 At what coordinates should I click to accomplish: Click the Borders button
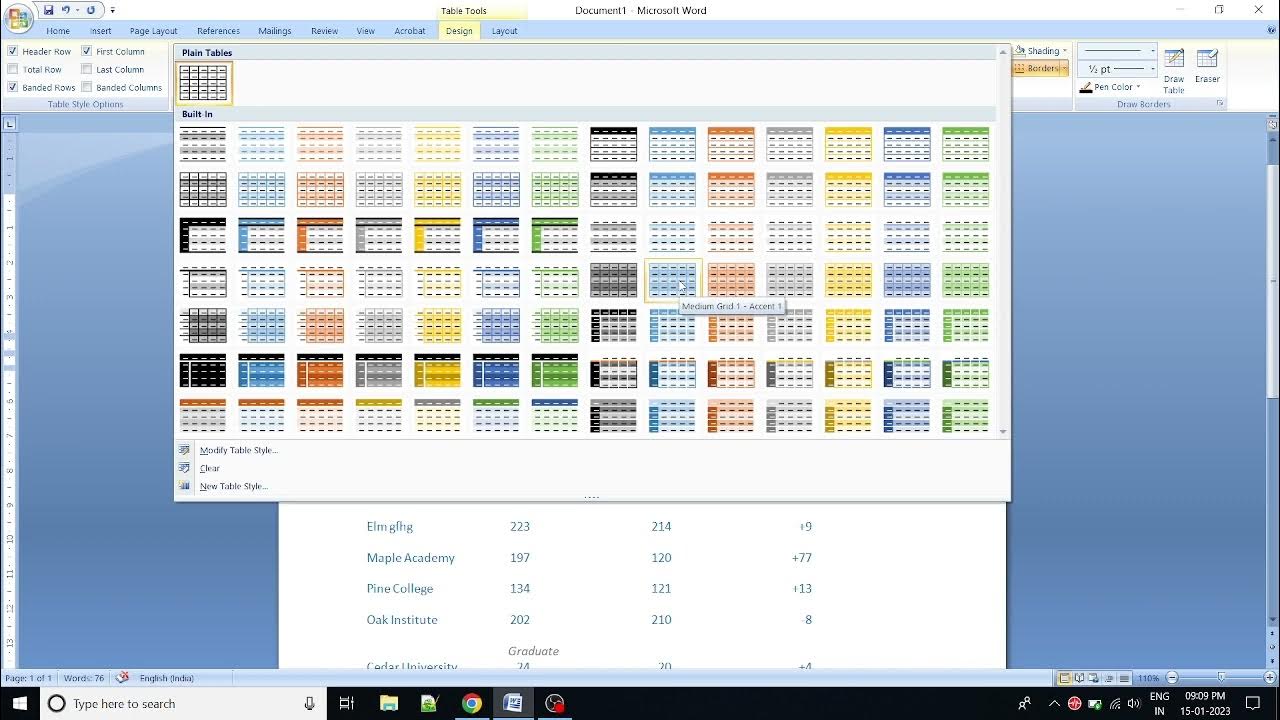[1036, 69]
